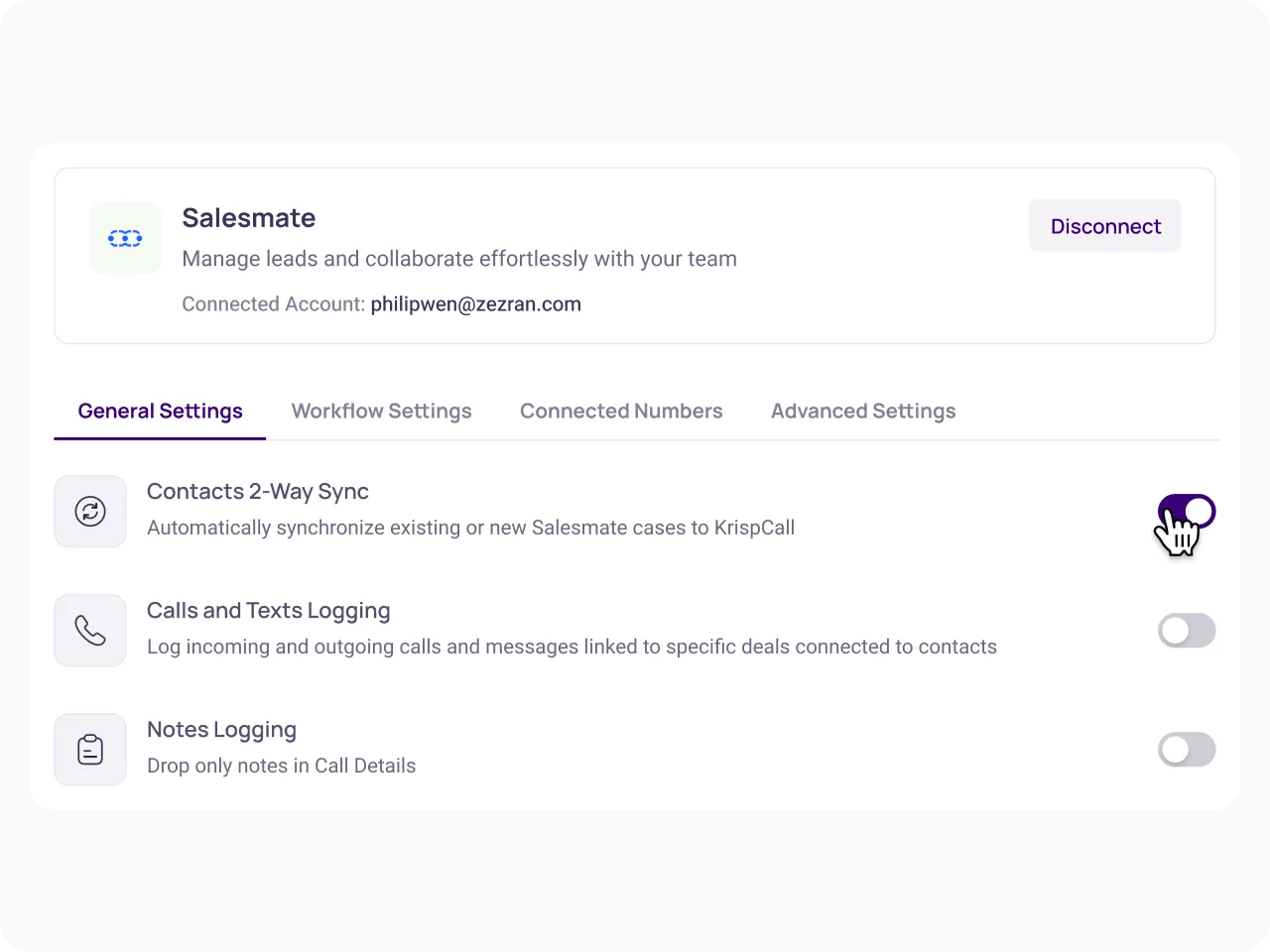This screenshot has height=952, width=1270.
Task: Click the 'Manage leads and collaborate' description
Action: [459, 259]
